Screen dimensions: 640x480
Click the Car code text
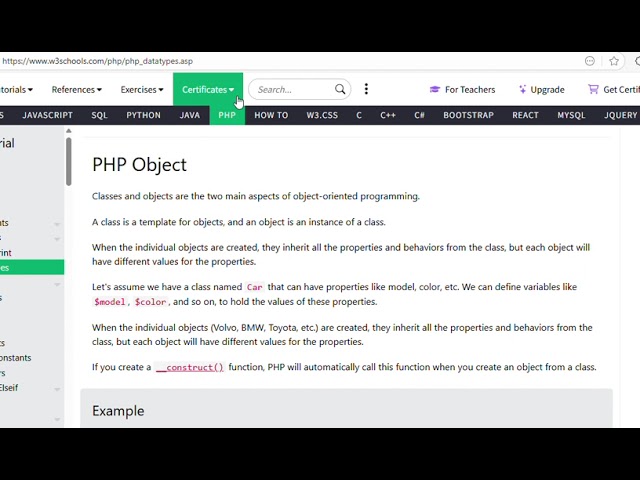tap(254, 287)
